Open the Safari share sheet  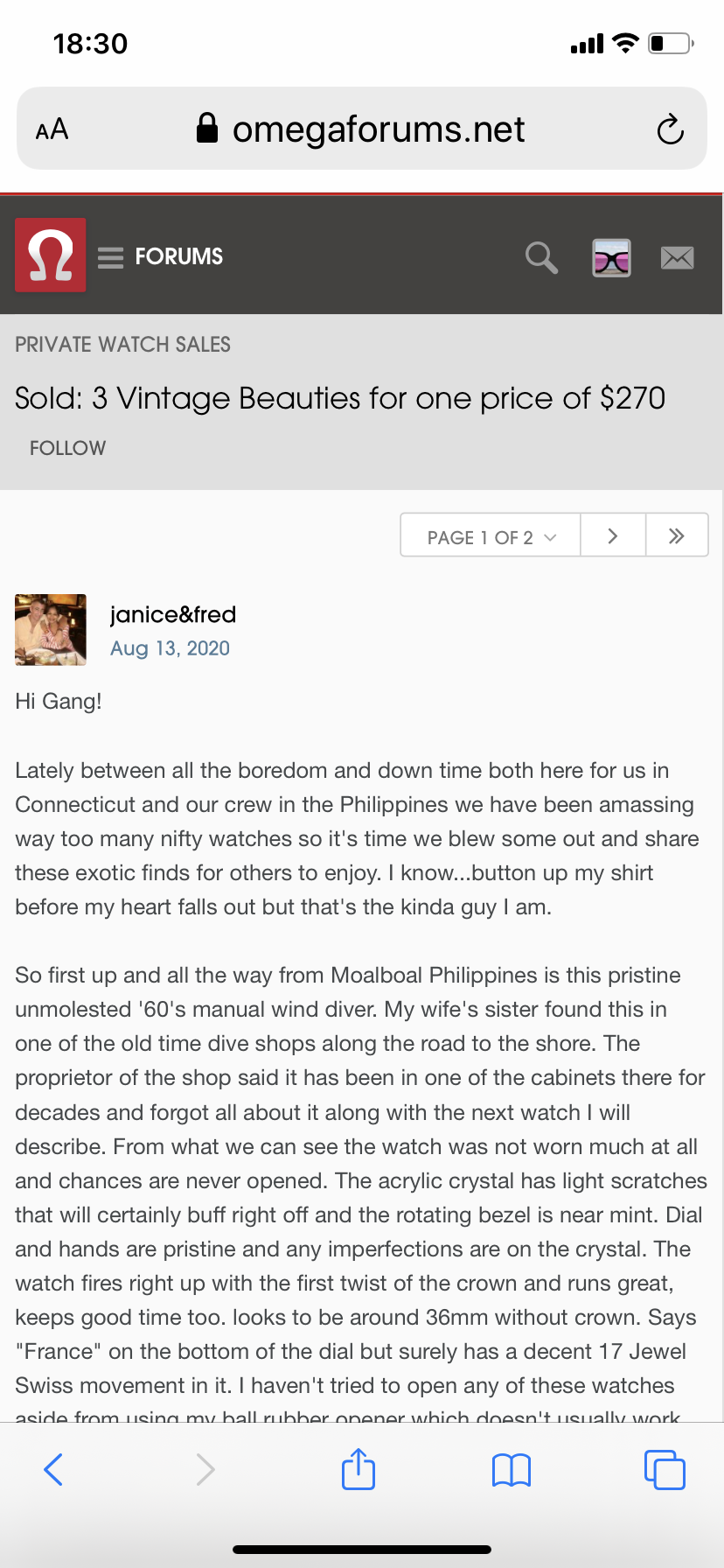click(359, 1469)
